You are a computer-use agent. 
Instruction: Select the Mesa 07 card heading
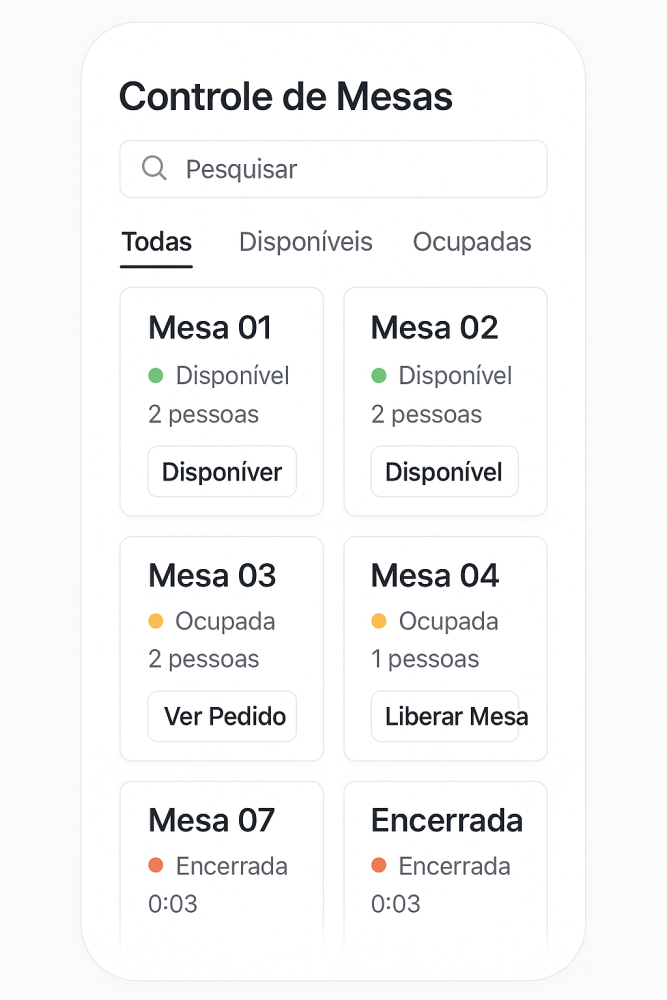click(211, 820)
